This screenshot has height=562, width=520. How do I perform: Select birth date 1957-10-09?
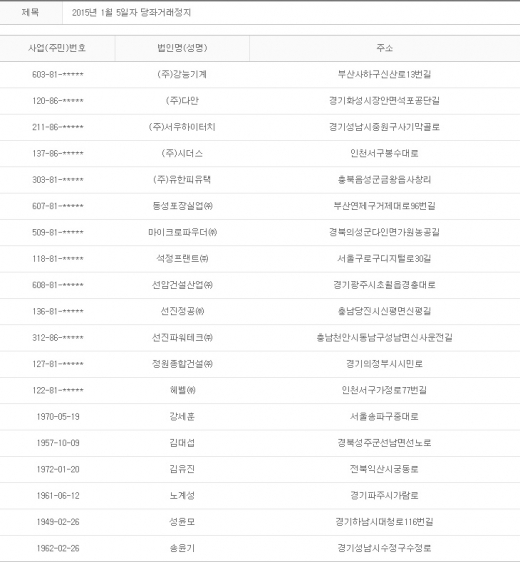[58, 443]
